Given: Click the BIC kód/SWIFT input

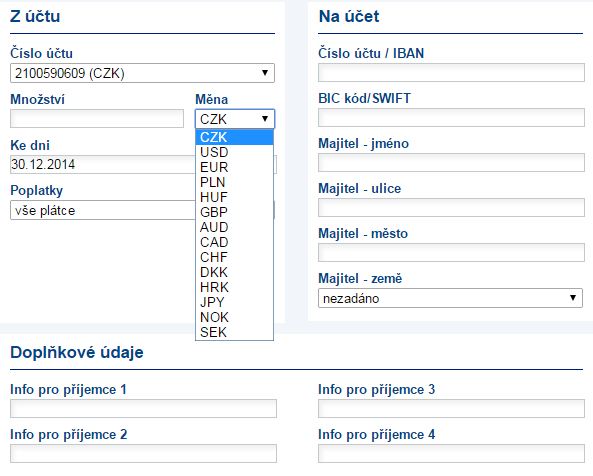Looking at the screenshot, I should [x=451, y=118].
